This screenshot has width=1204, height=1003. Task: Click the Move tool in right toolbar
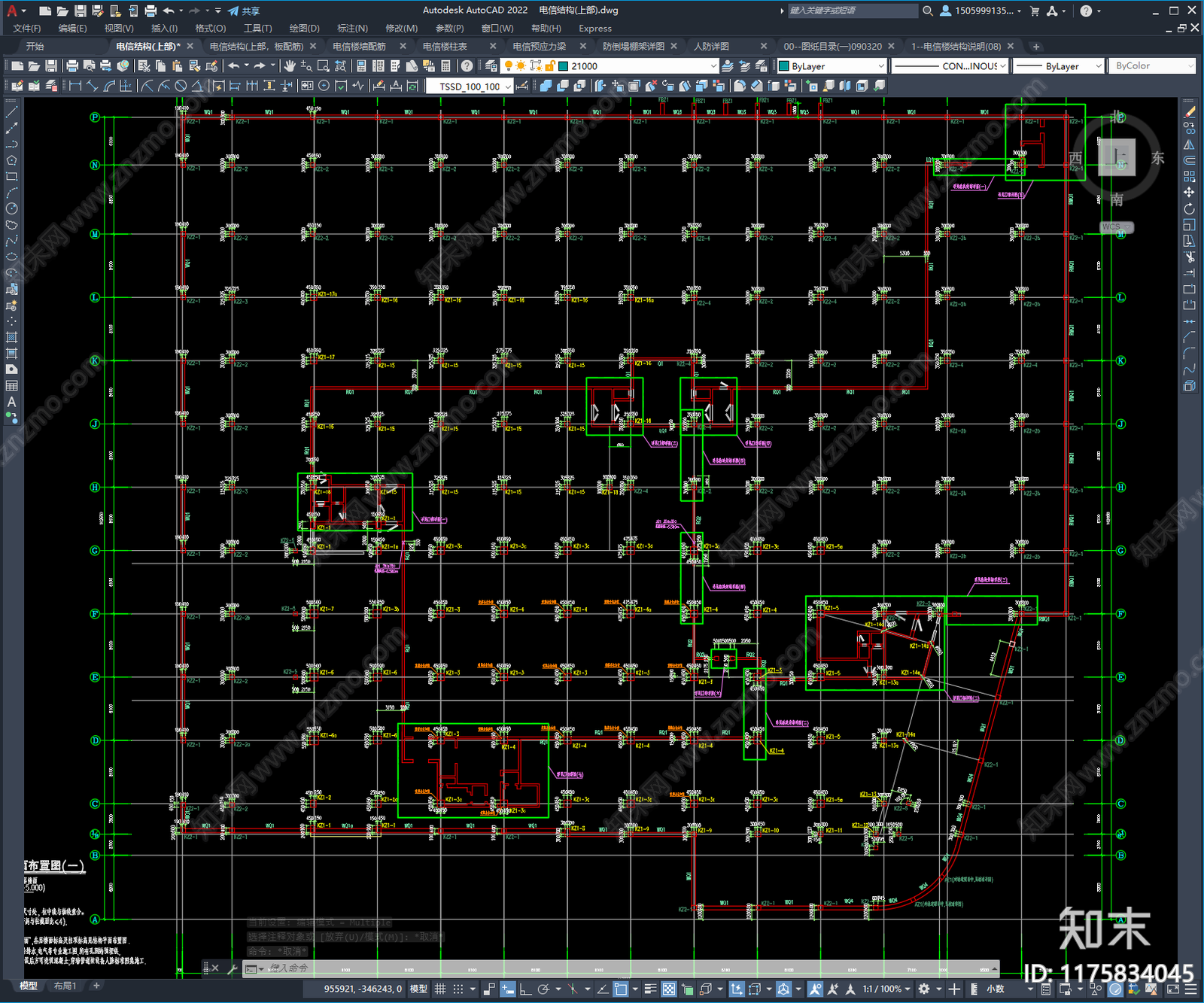coord(1189,193)
